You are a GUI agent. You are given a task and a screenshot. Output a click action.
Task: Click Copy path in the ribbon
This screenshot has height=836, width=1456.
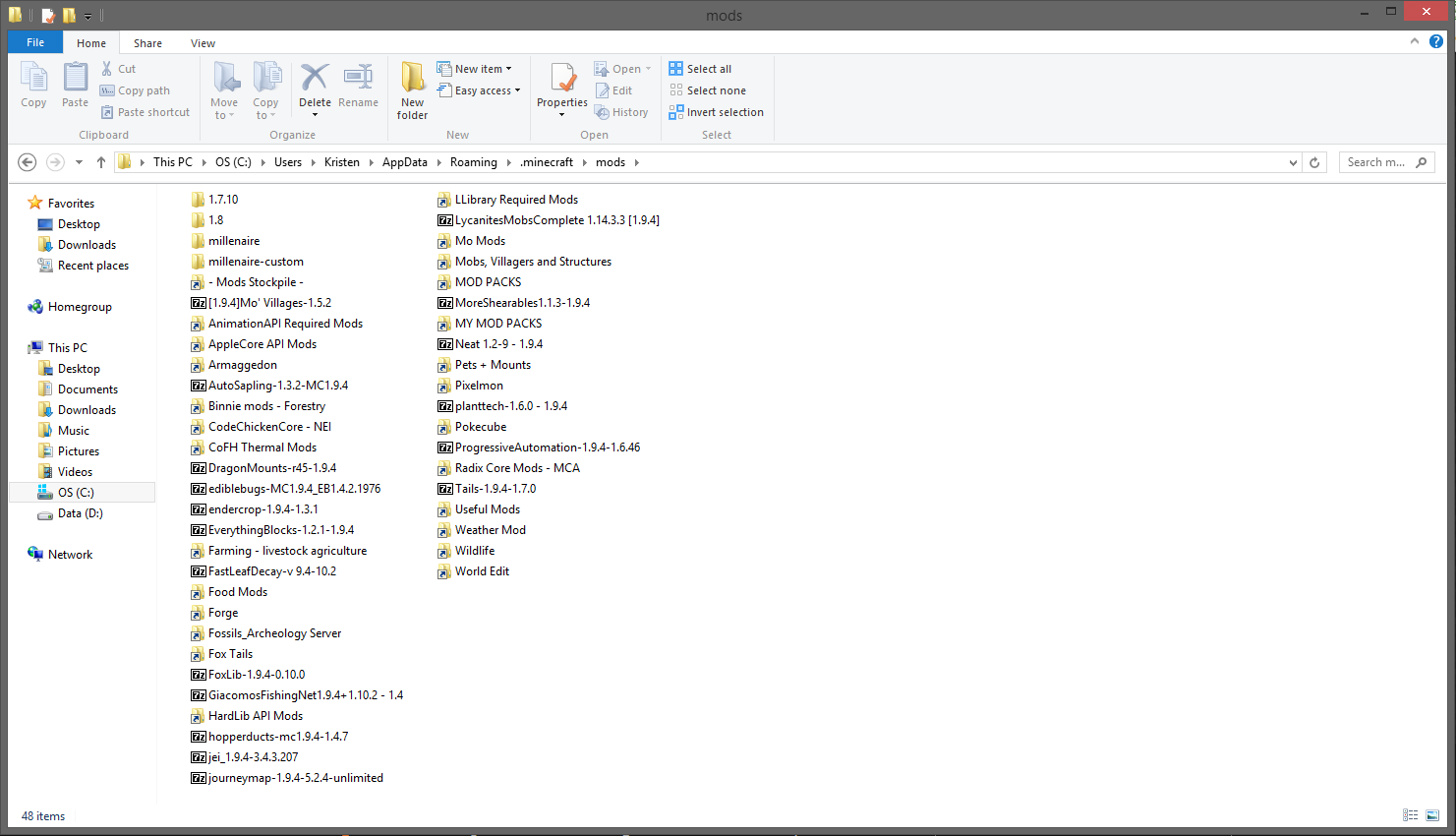tap(135, 90)
